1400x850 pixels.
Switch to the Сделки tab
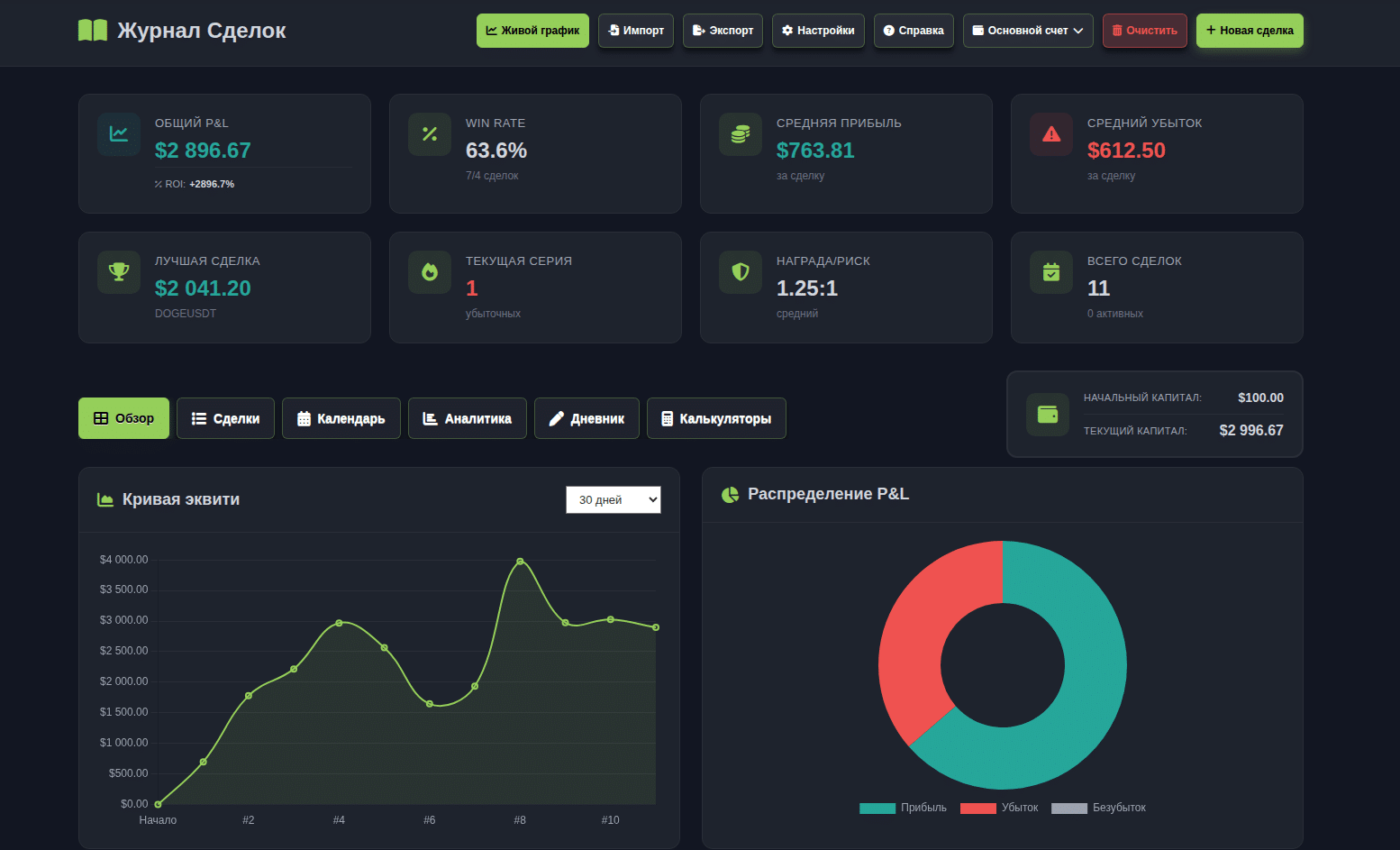225,418
